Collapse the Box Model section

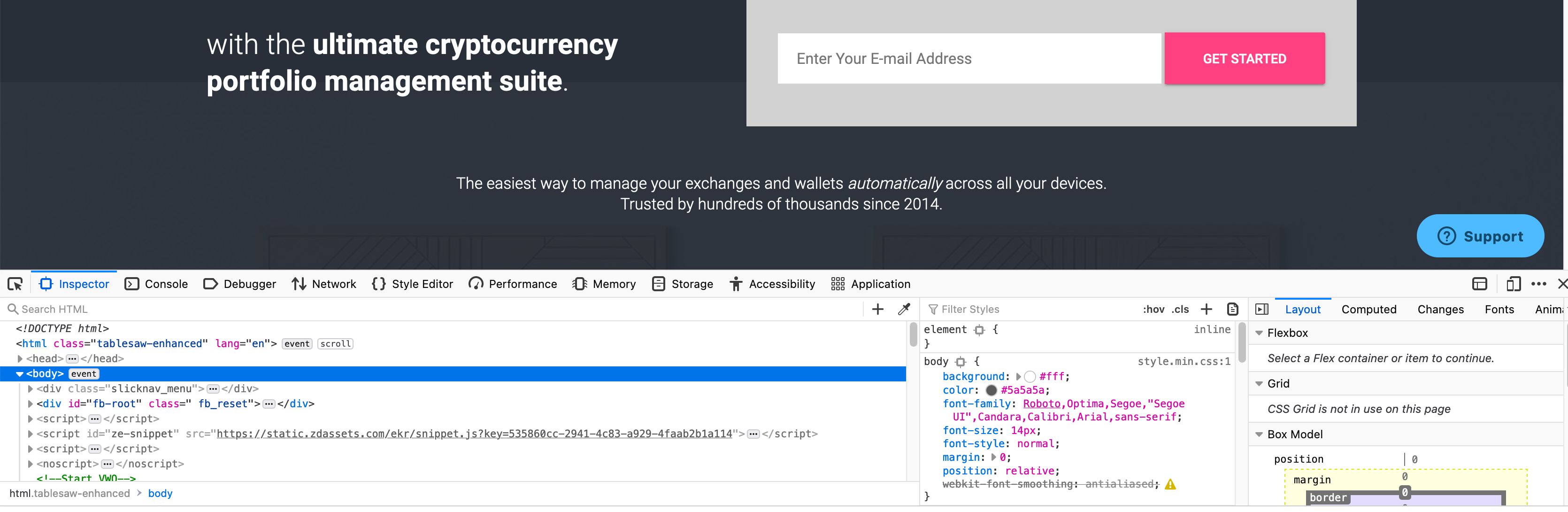coord(1260,434)
